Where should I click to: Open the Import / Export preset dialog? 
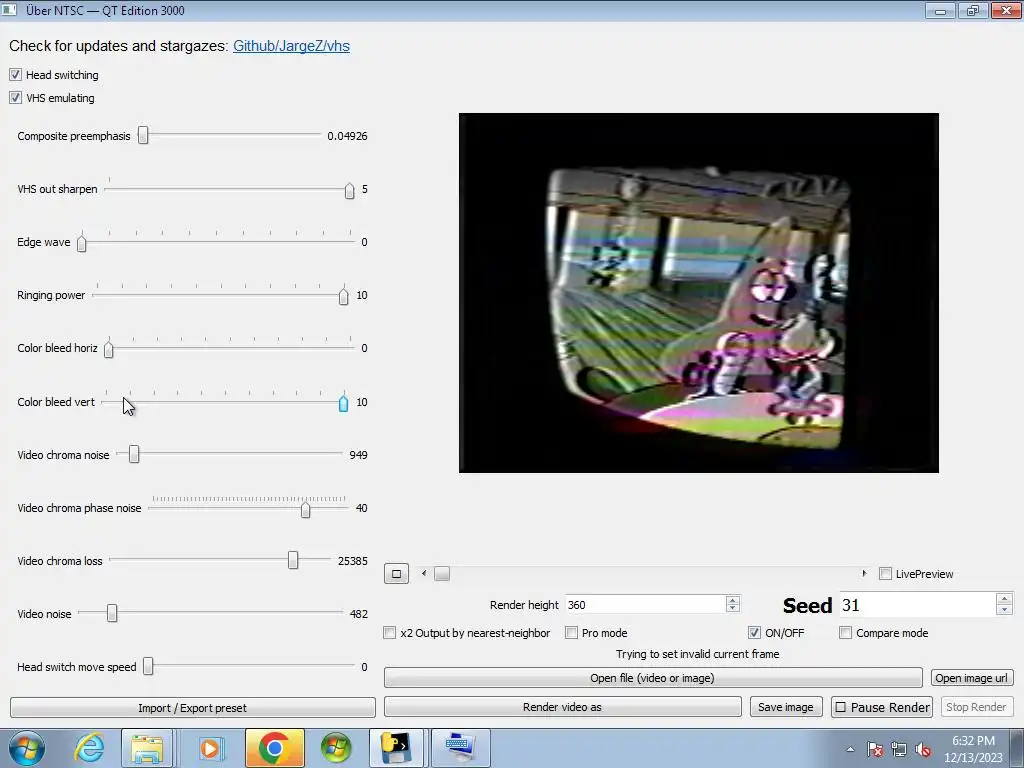click(x=193, y=707)
